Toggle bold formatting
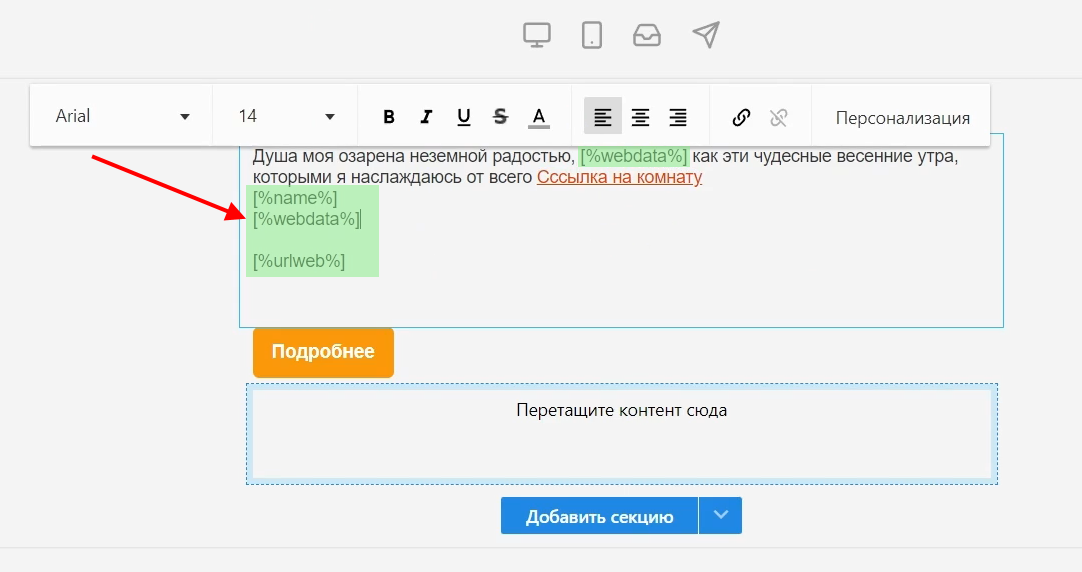 point(389,117)
